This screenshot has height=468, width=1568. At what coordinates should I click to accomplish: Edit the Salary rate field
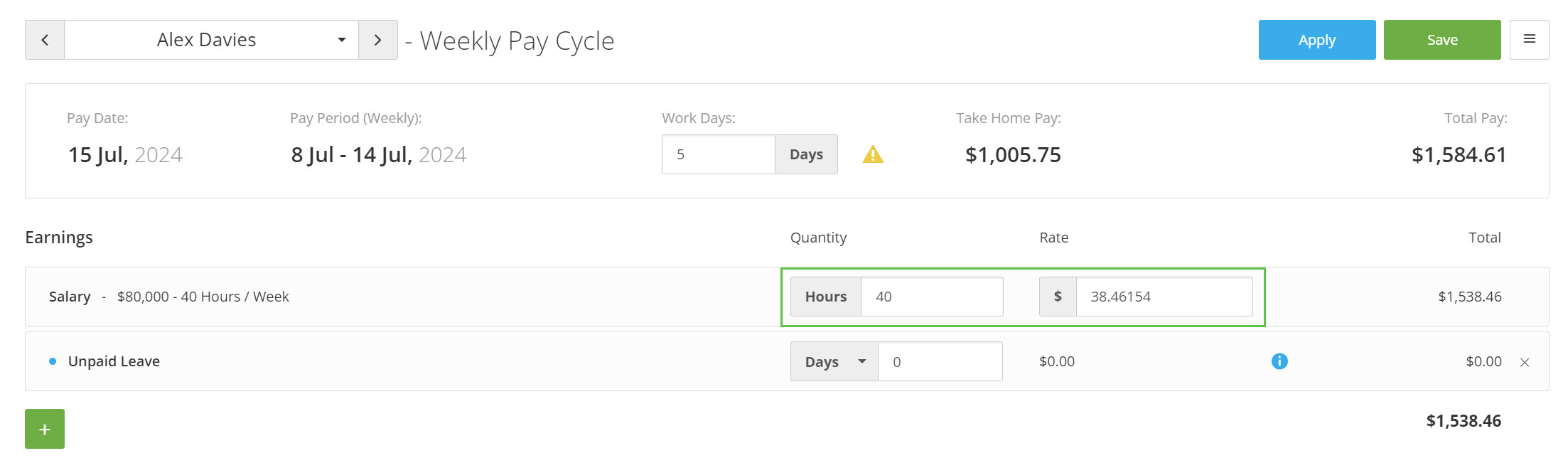pos(1164,297)
